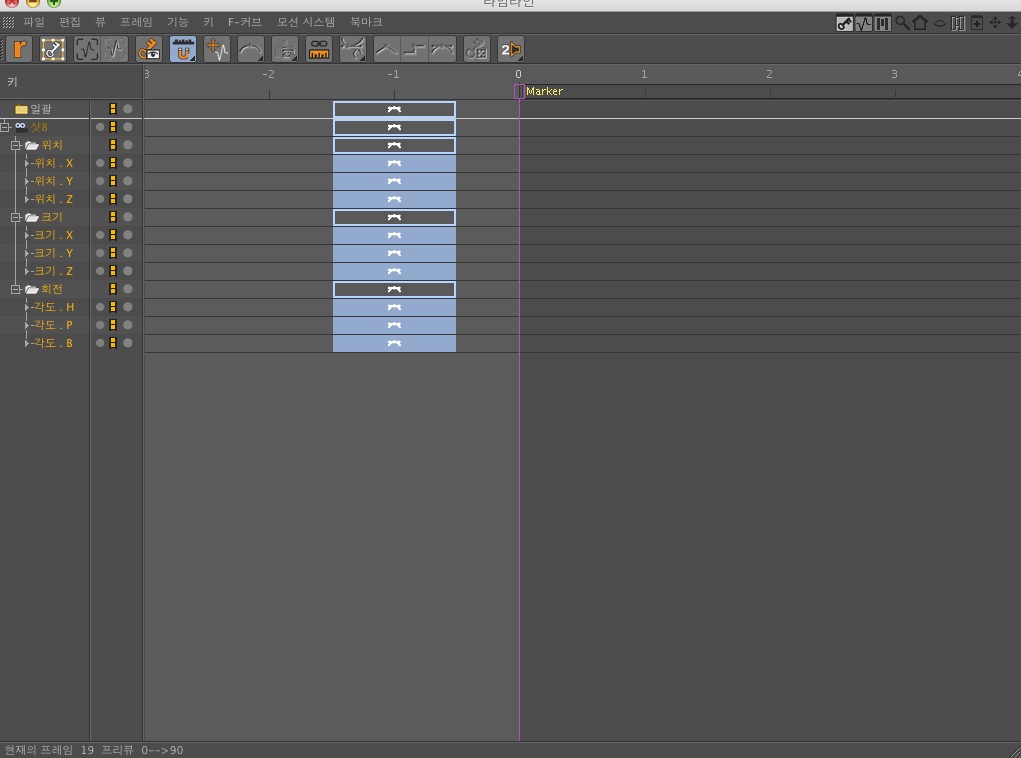This screenshot has width=1021, height=758.
Task: Collapse the 회전 folder tree node
Action: tap(16, 289)
